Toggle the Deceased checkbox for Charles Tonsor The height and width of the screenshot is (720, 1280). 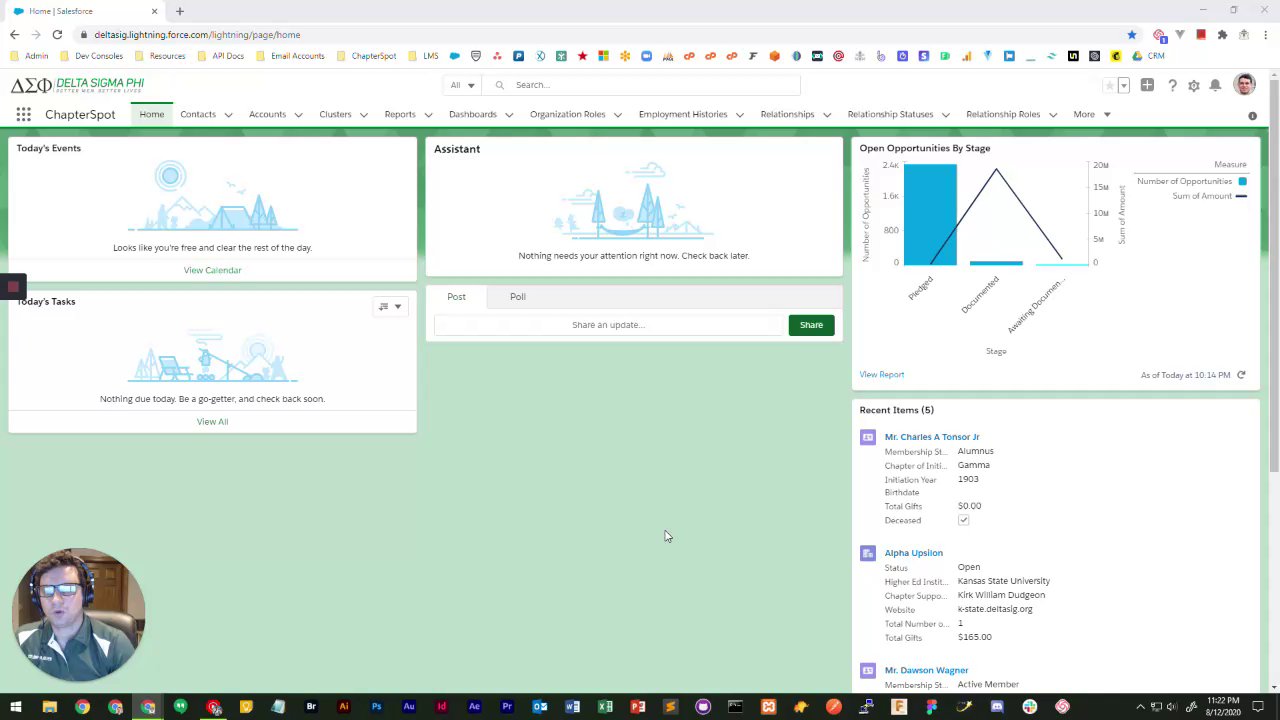pos(963,520)
